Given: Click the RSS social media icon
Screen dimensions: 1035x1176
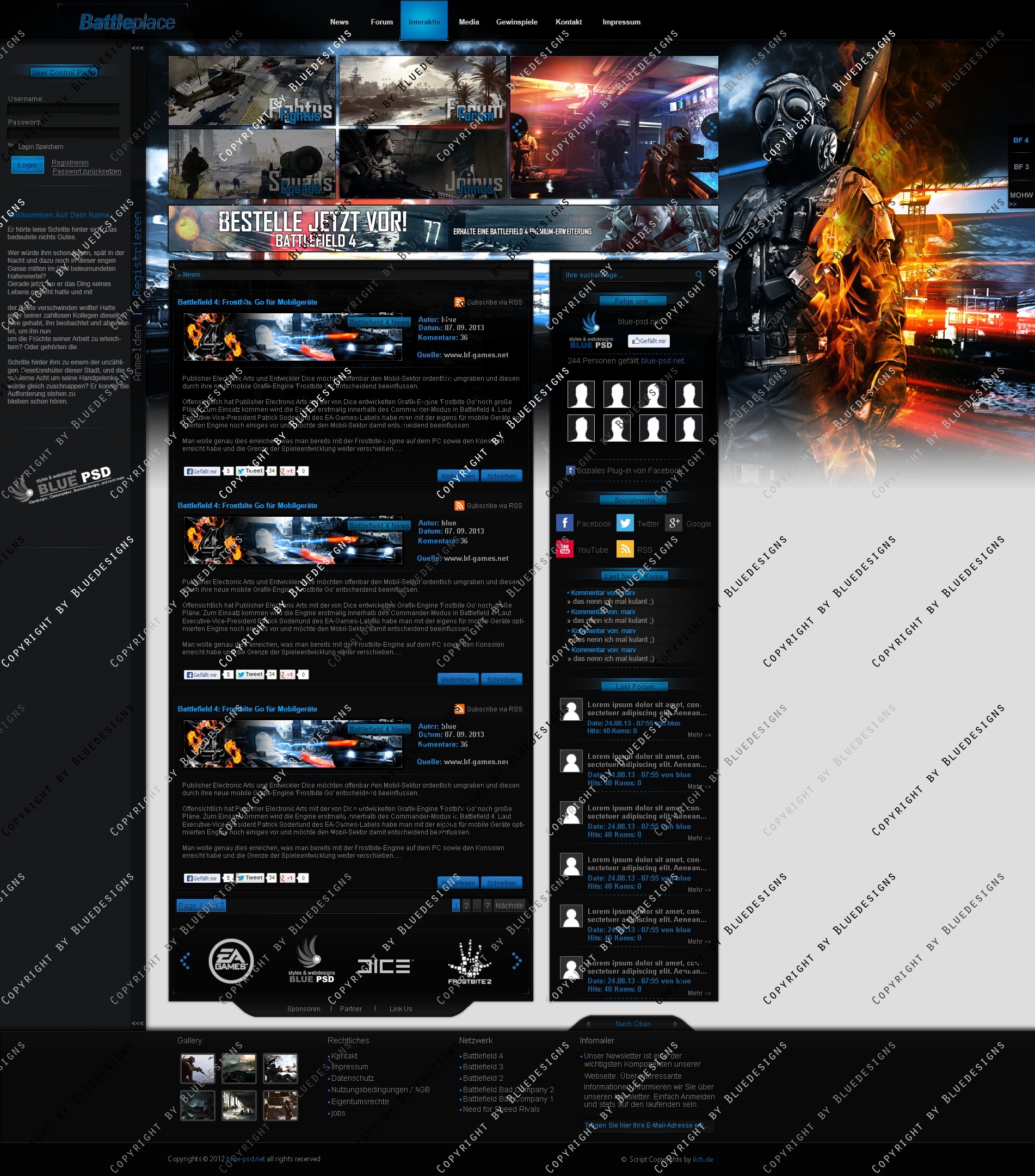Looking at the screenshot, I should 625,549.
